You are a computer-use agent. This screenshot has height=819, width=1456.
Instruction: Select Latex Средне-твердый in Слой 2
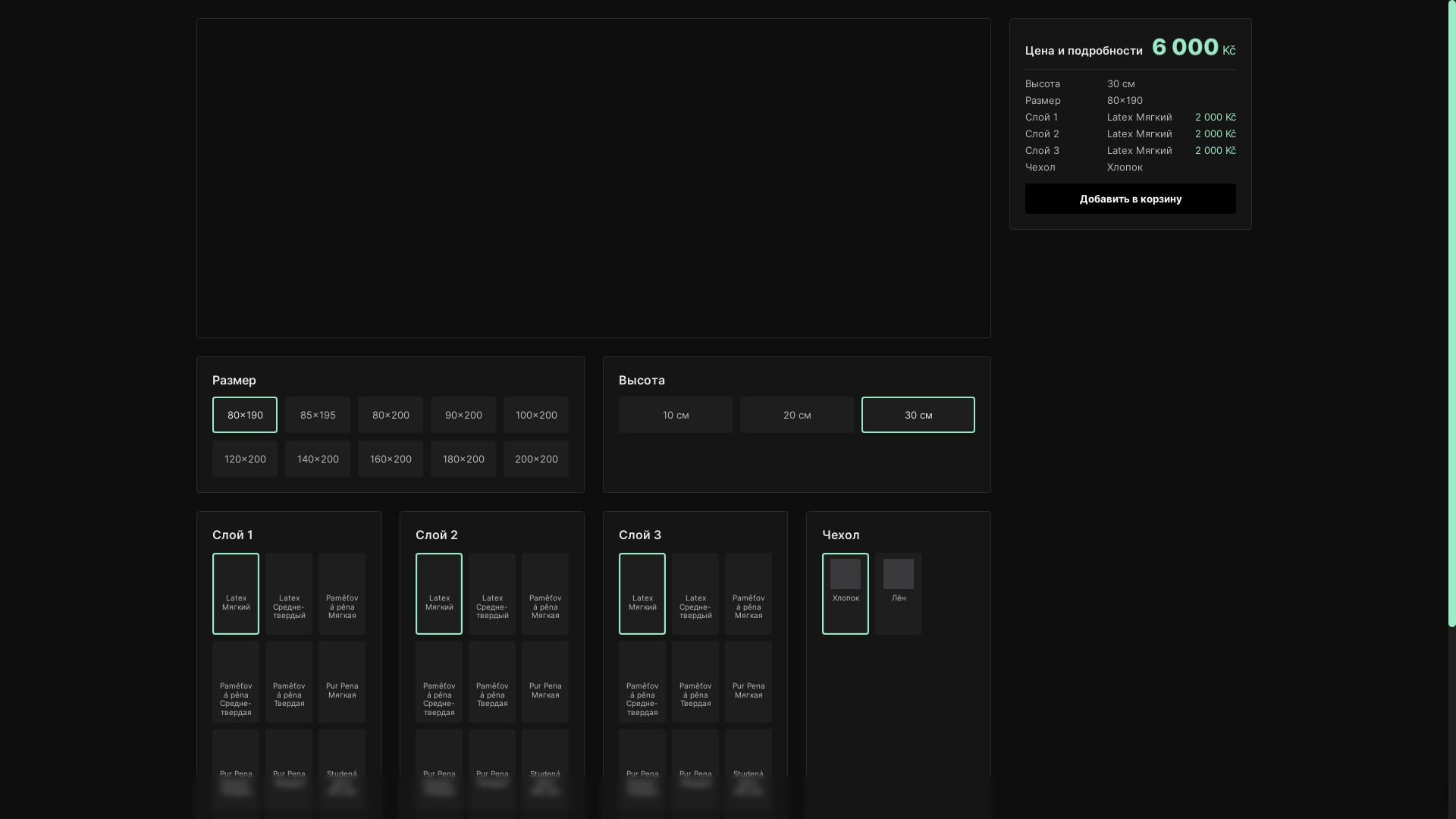492,594
